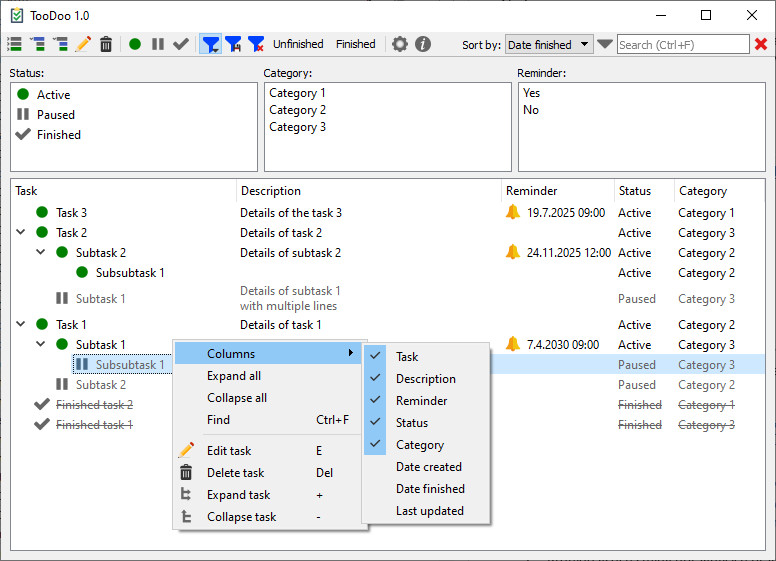Image resolution: width=776 pixels, height=561 pixels.
Task: Click the new task list icon
Action: click(x=15, y=44)
